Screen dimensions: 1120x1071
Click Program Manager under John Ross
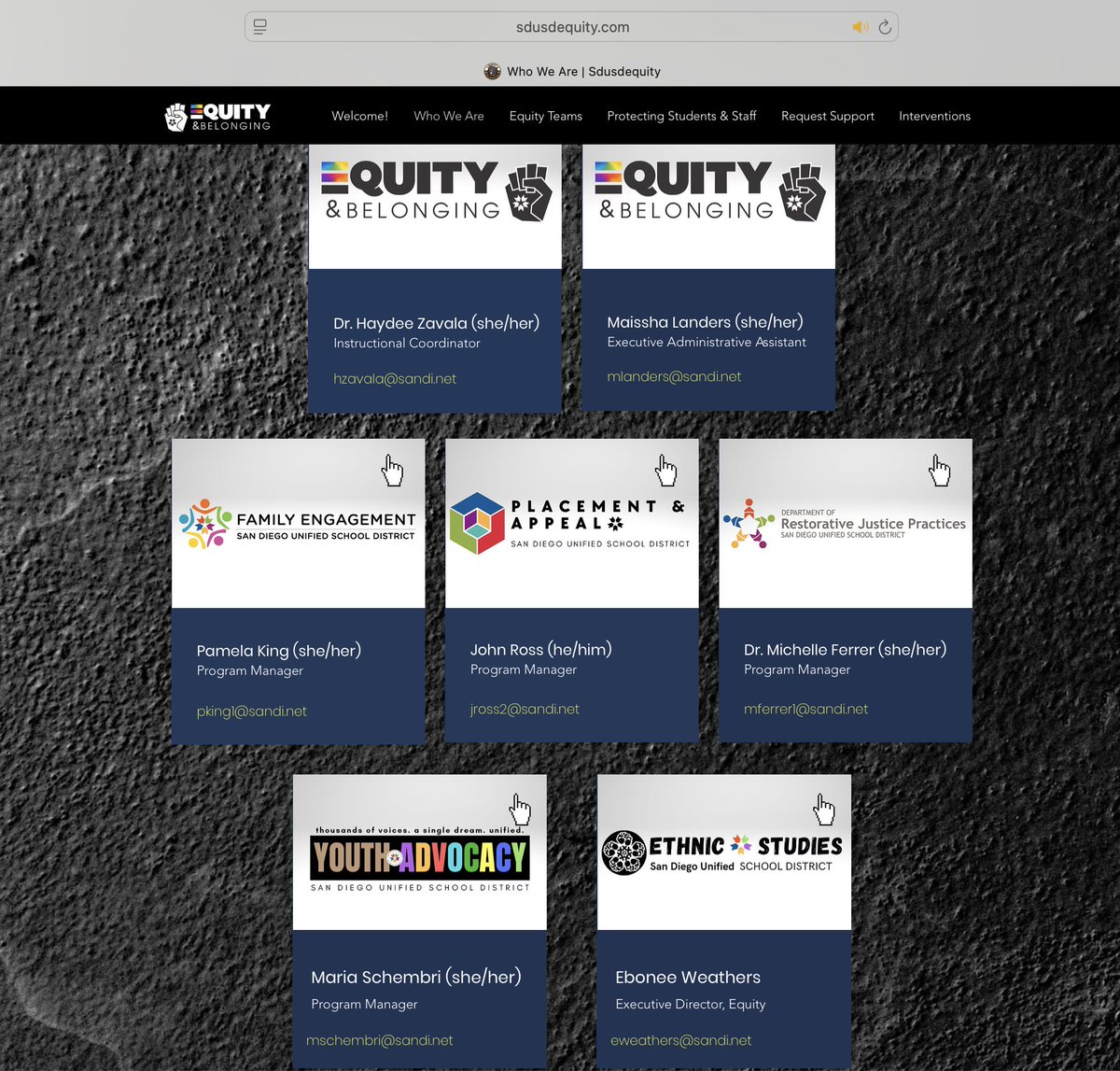coord(524,670)
